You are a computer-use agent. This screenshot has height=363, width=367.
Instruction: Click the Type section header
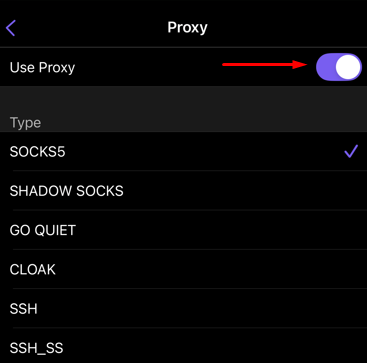pyautogui.click(x=25, y=123)
